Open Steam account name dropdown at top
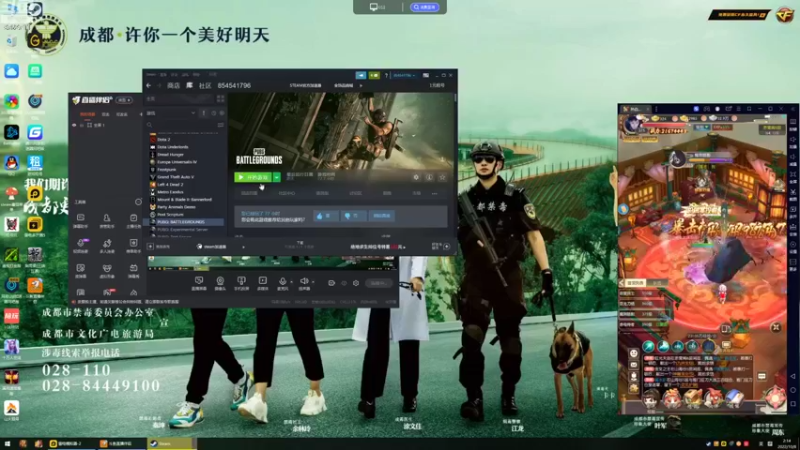Screen dimensions: 800x450 [x=405, y=75]
